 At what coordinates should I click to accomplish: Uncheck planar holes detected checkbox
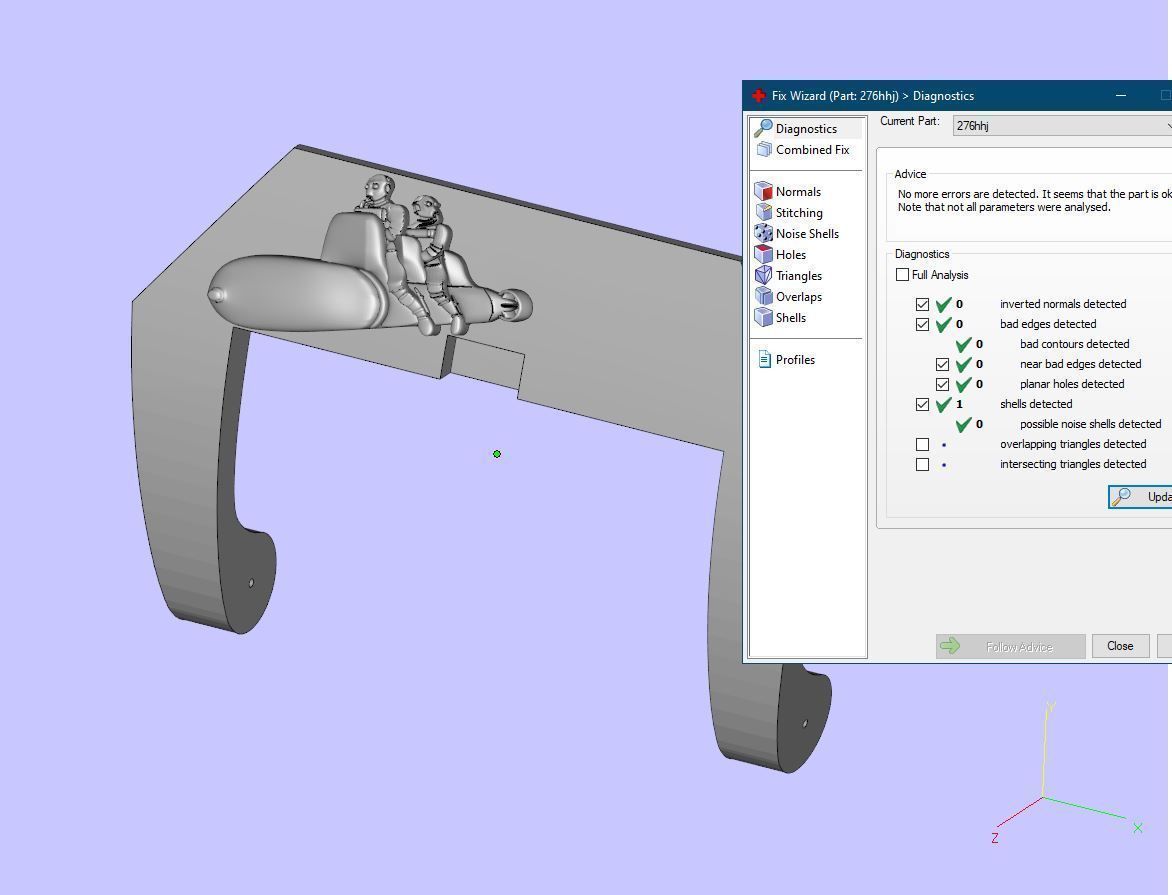click(943, 384)
